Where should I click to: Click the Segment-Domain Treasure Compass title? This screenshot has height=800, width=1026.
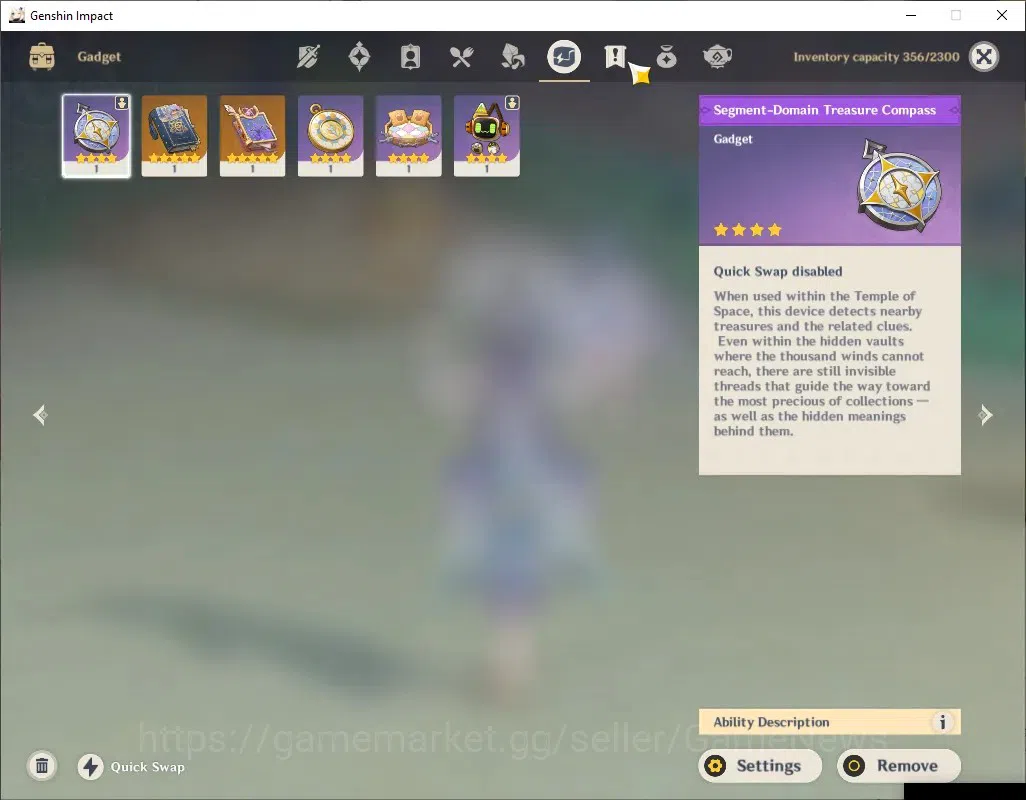pyautogui.click(x=824, y=110)
